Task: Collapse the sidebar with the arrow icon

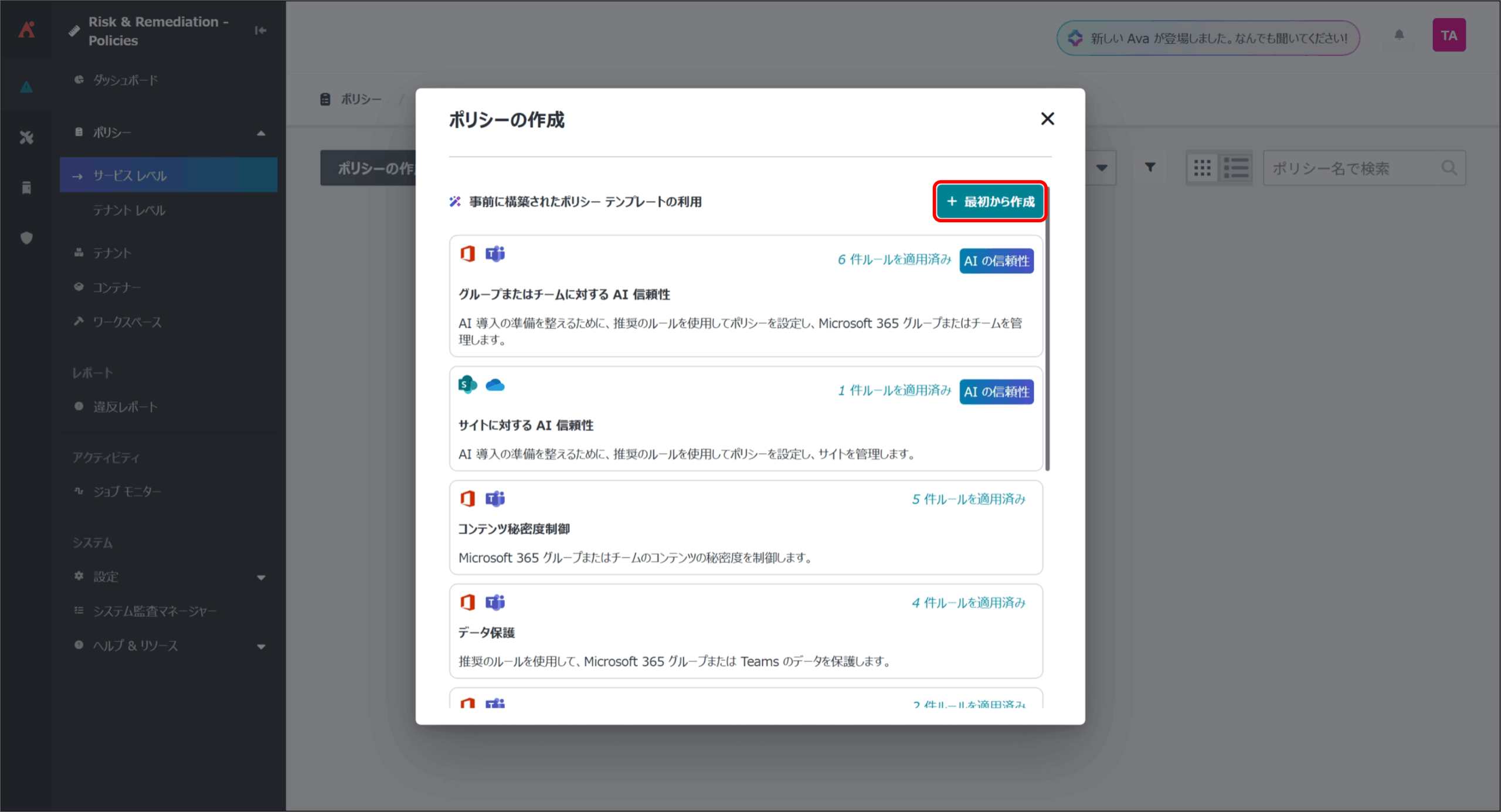Action: (x=260, y=30)
